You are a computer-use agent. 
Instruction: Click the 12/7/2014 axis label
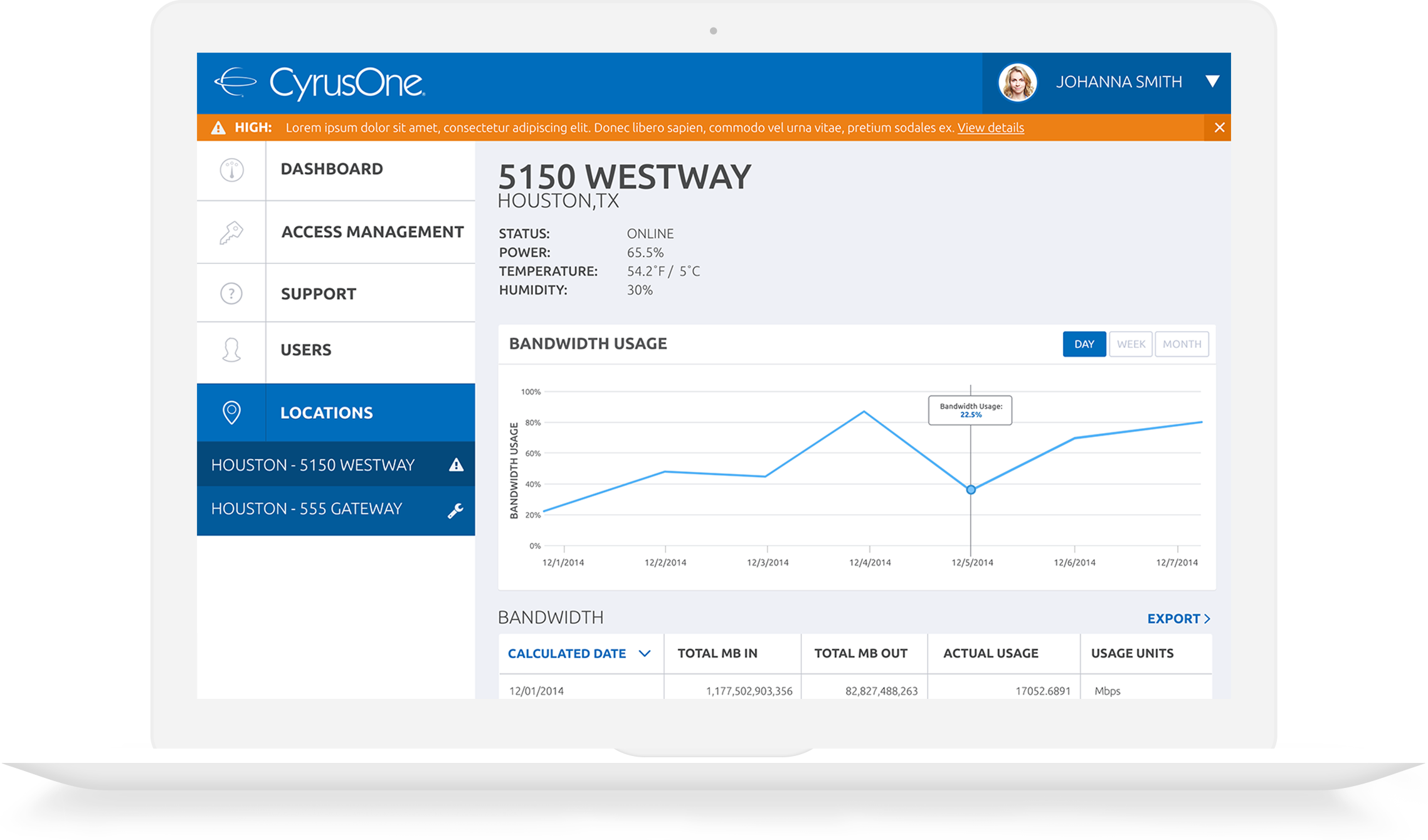(x=1177, y=562)
